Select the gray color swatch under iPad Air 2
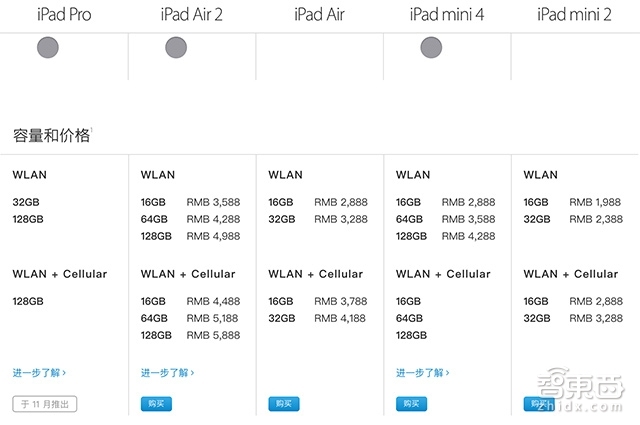Screen dimensions: 640x425 pos(176,47)
